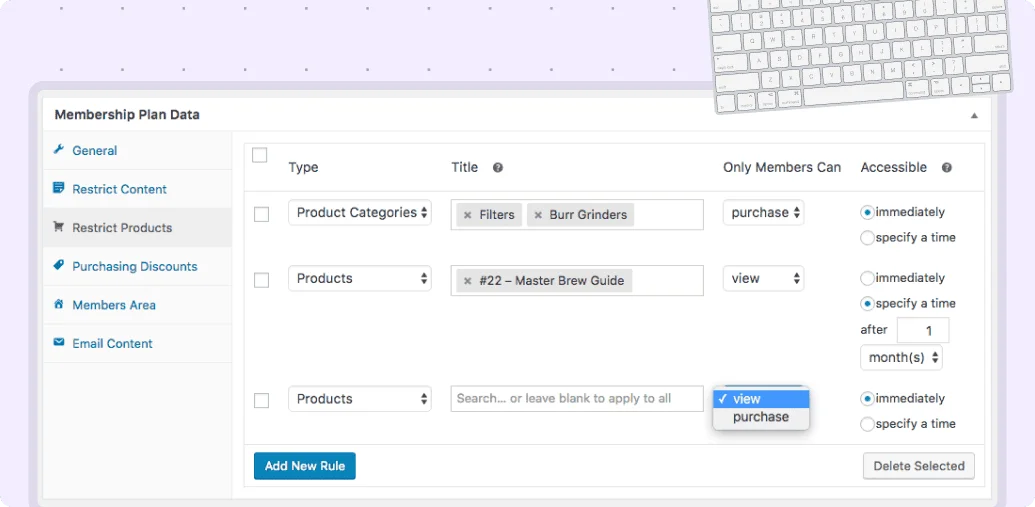
Task: Click the cart icon for Restrict Products
Action: pos(59,227)
